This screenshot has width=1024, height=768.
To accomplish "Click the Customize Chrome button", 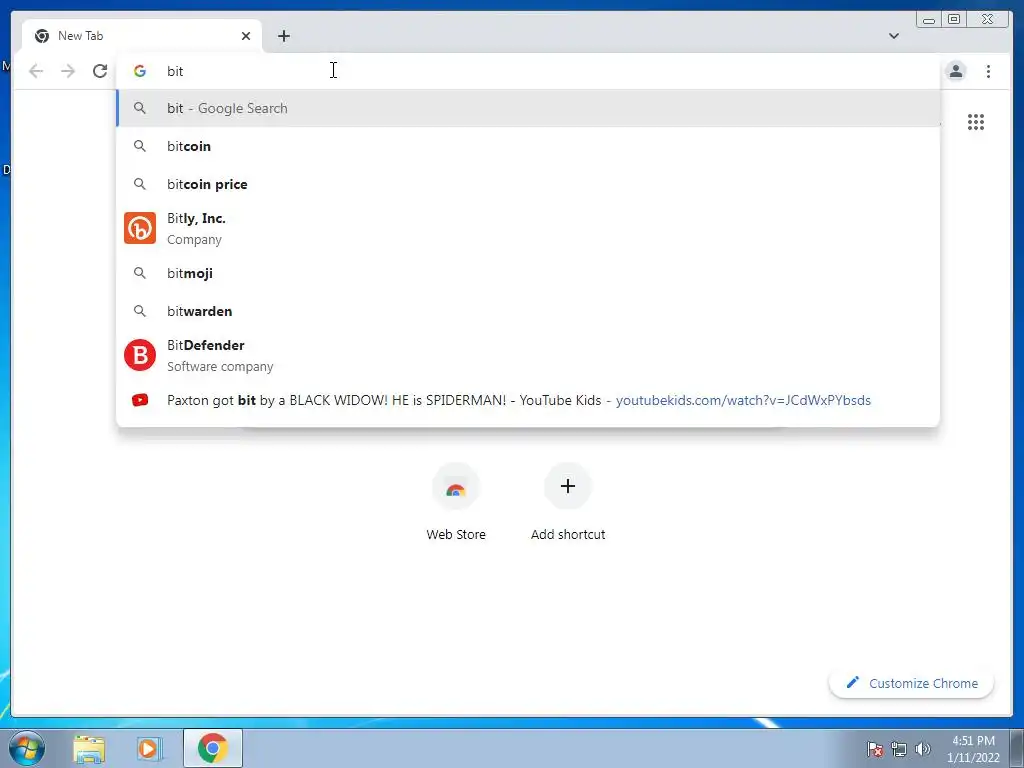I will click(912, 683).
